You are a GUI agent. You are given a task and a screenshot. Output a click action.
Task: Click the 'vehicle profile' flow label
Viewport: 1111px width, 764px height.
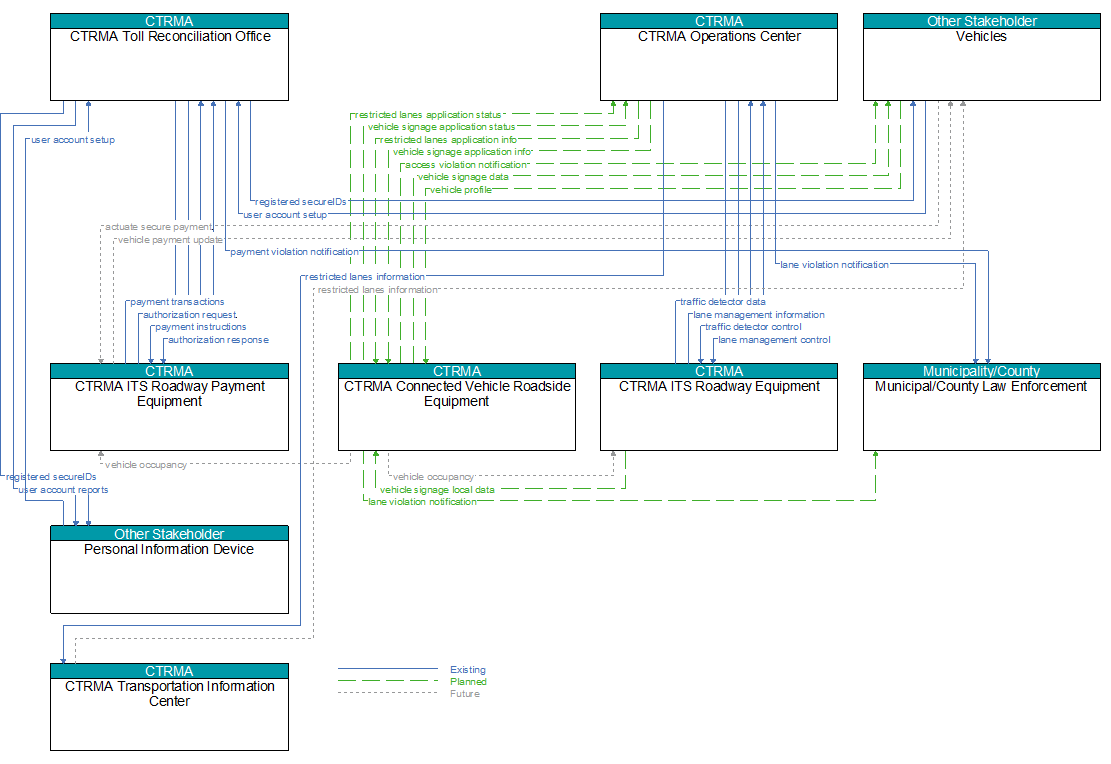coord(461,190)
